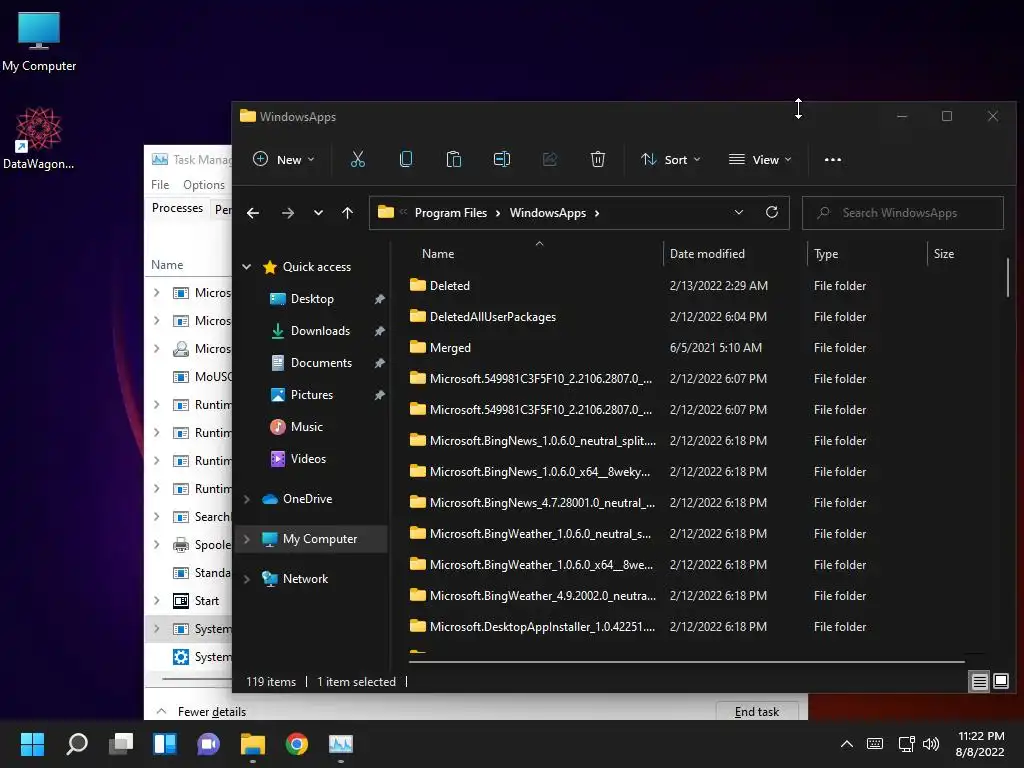Click Program Files in breadcrumb path
1024x768 pixels.
(x=451, y=213)
